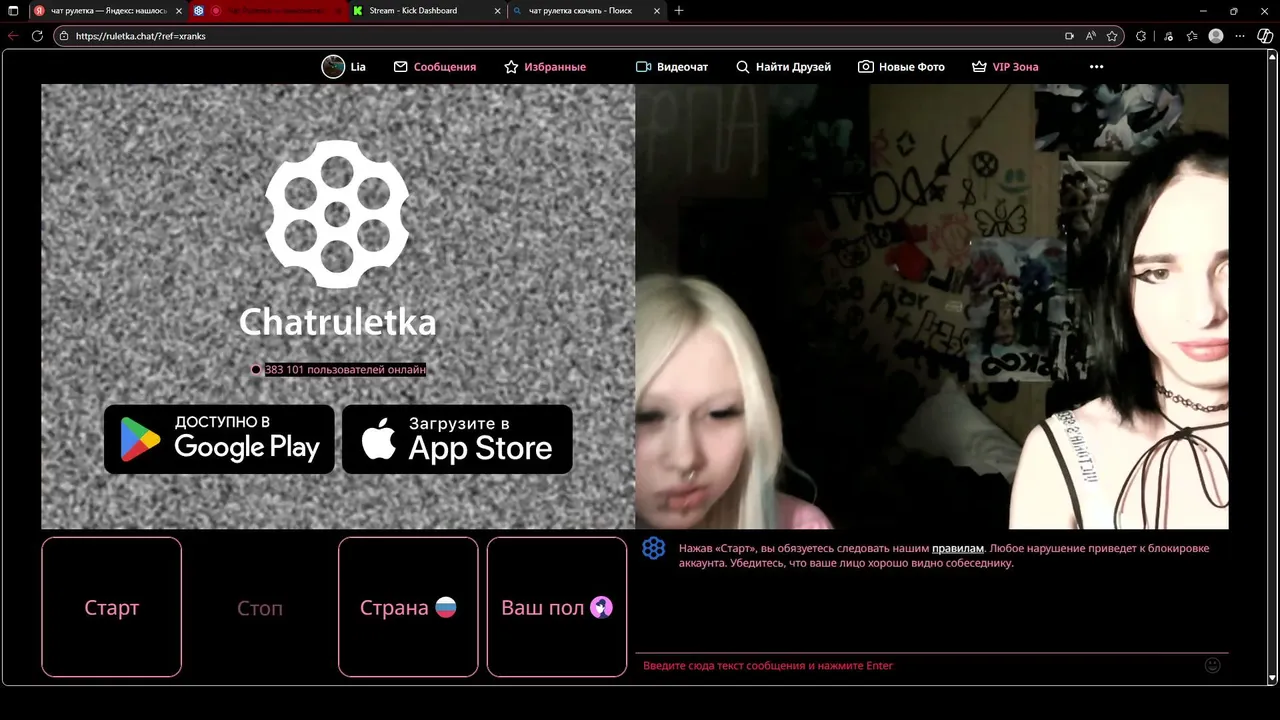The height and width of the screenshot is (720, 1280).
Task: Open the media control music icon
Action: tap(1168, 36)
